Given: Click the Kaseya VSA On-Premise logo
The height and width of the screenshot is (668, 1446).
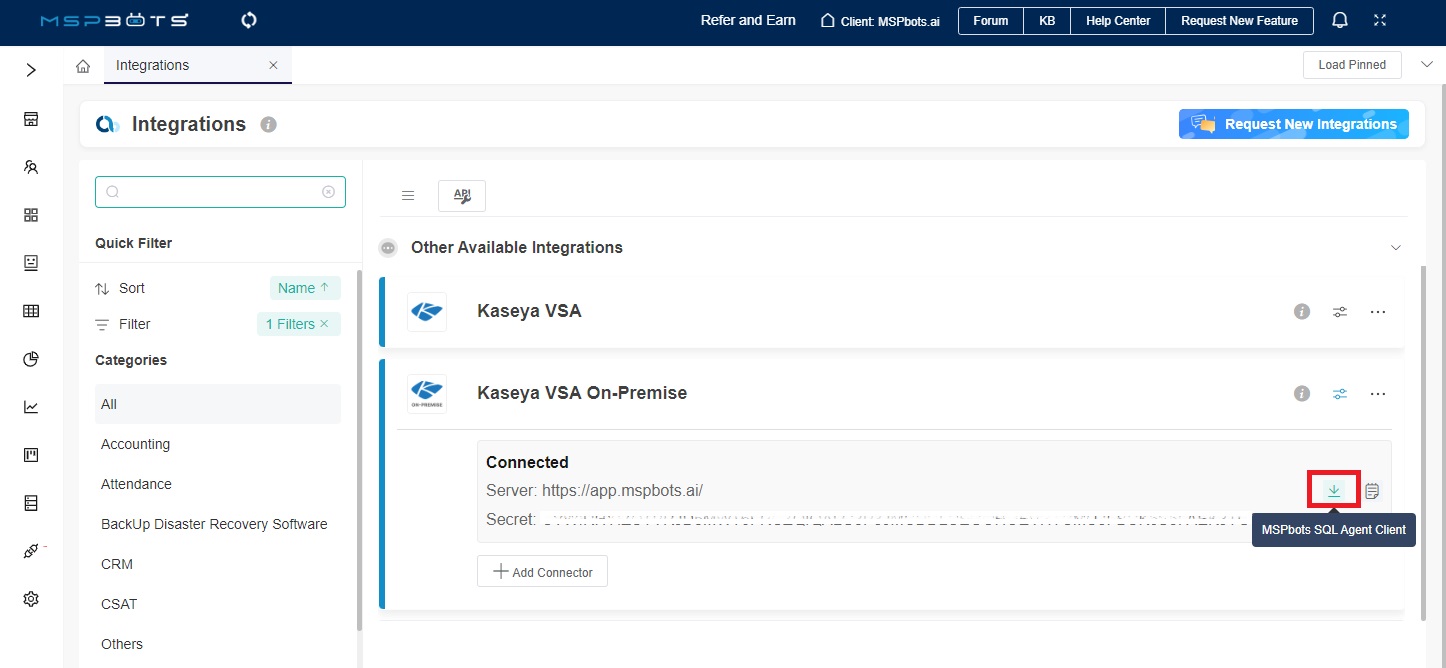Looking at the screenshot, I should [427, 394].
